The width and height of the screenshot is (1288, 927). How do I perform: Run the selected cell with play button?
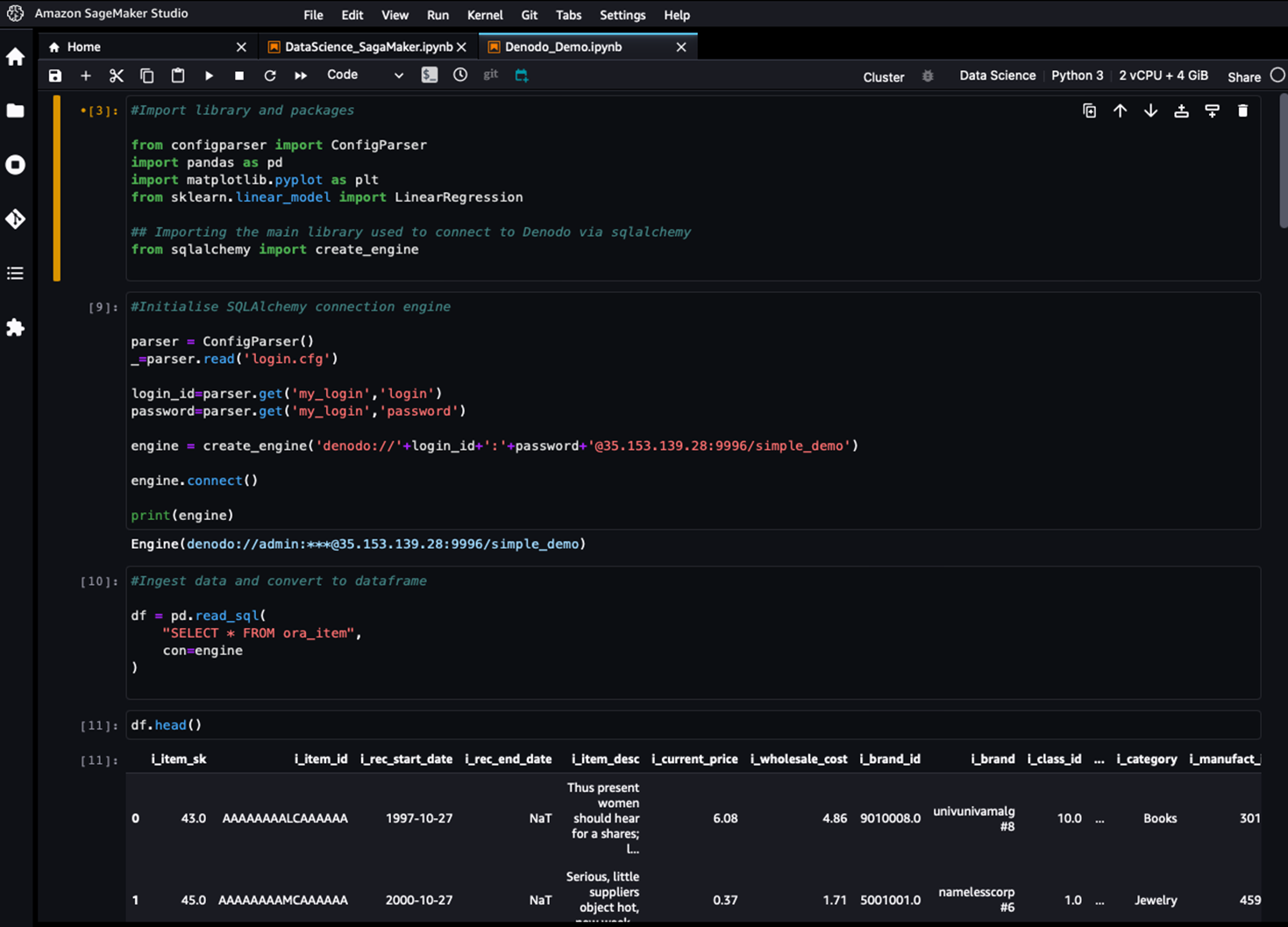click(x=209, y=76)
